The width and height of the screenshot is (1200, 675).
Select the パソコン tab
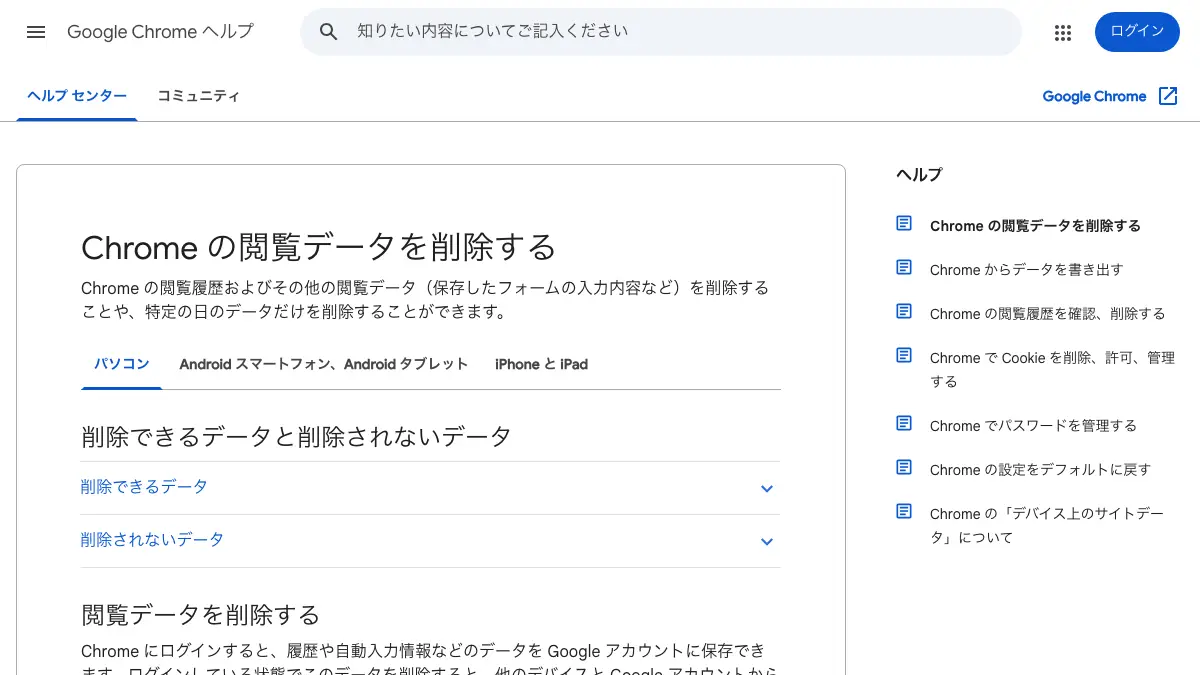122,364
